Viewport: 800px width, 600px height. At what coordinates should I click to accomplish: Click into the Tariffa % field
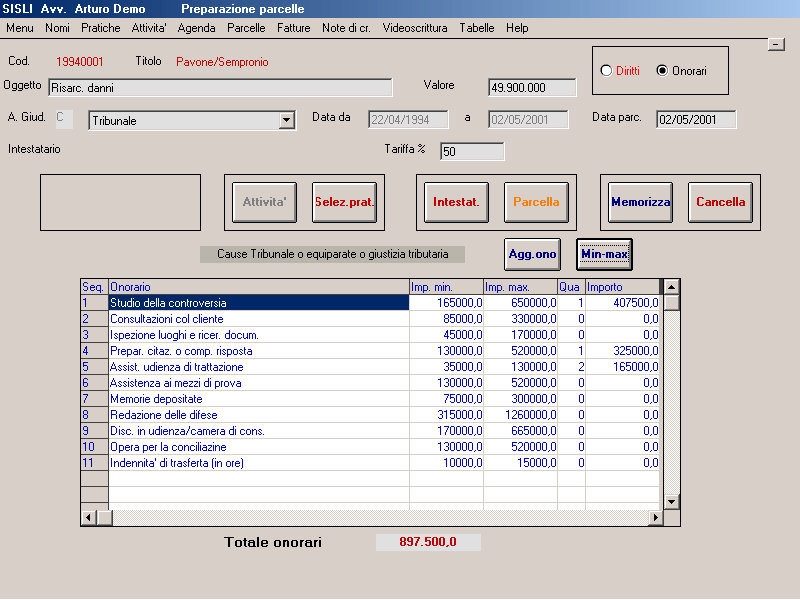click(472, 152)
